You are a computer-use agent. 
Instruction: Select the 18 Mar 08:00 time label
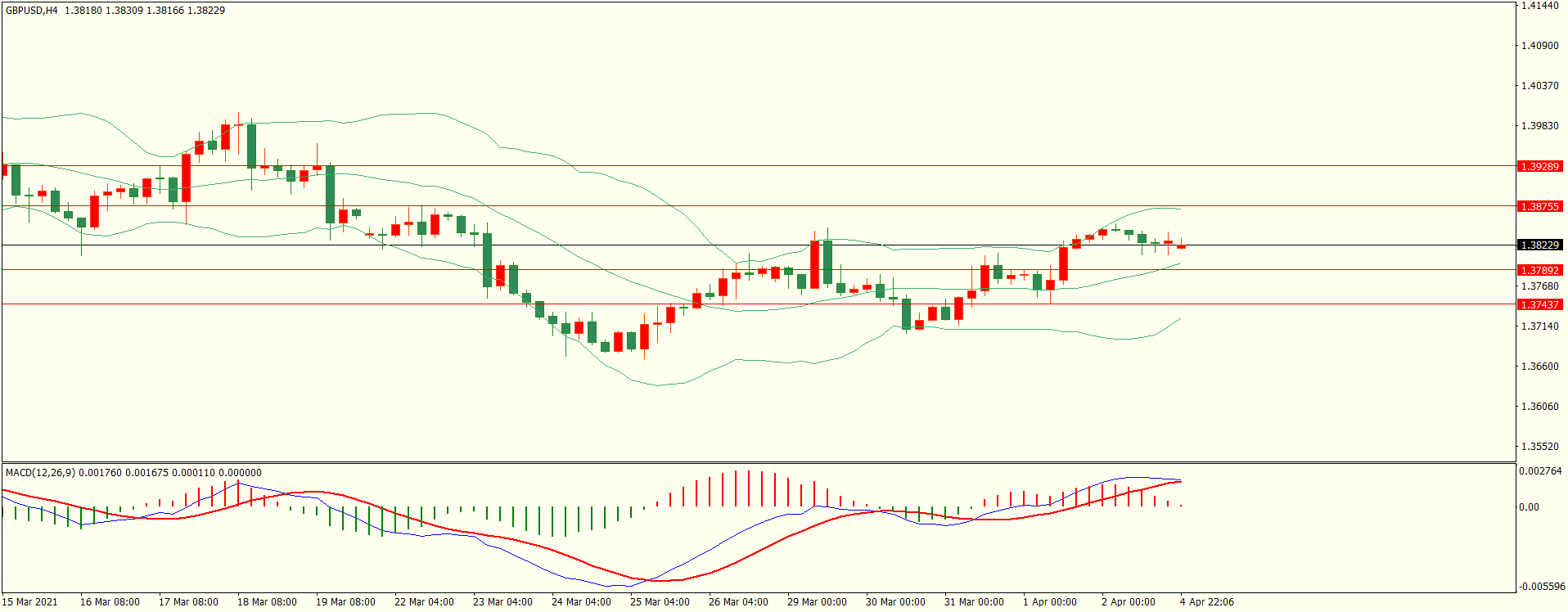[267, 602]
